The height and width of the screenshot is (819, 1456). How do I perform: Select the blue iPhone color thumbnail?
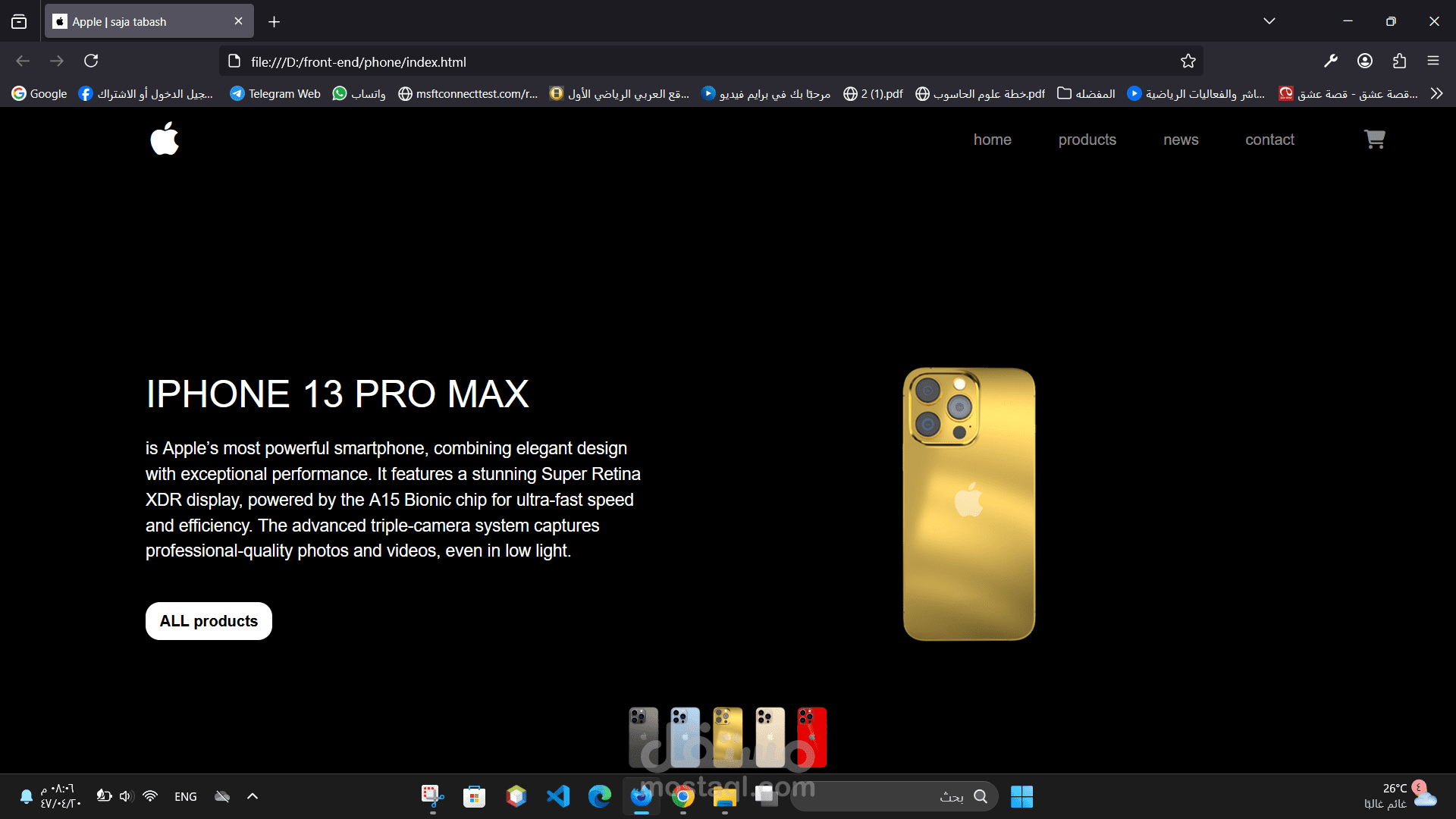685,737
